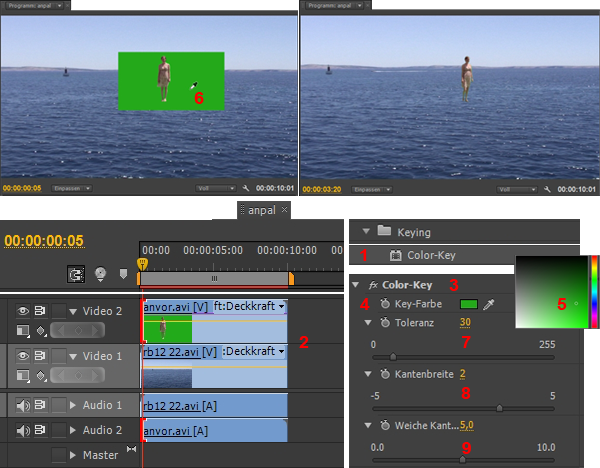
Task: Click the green Key-Farbe color swatch
Action: click(468, 303)
